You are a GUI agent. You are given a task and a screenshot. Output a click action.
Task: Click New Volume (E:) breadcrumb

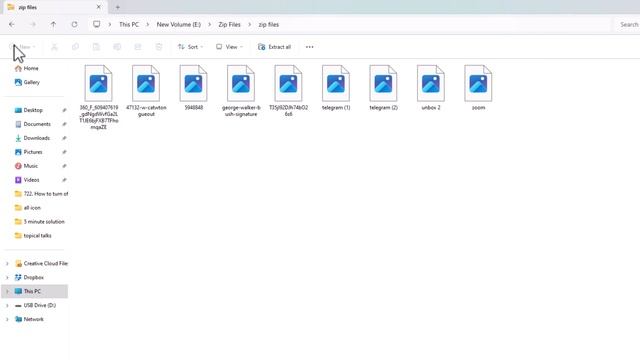(179, 24)
